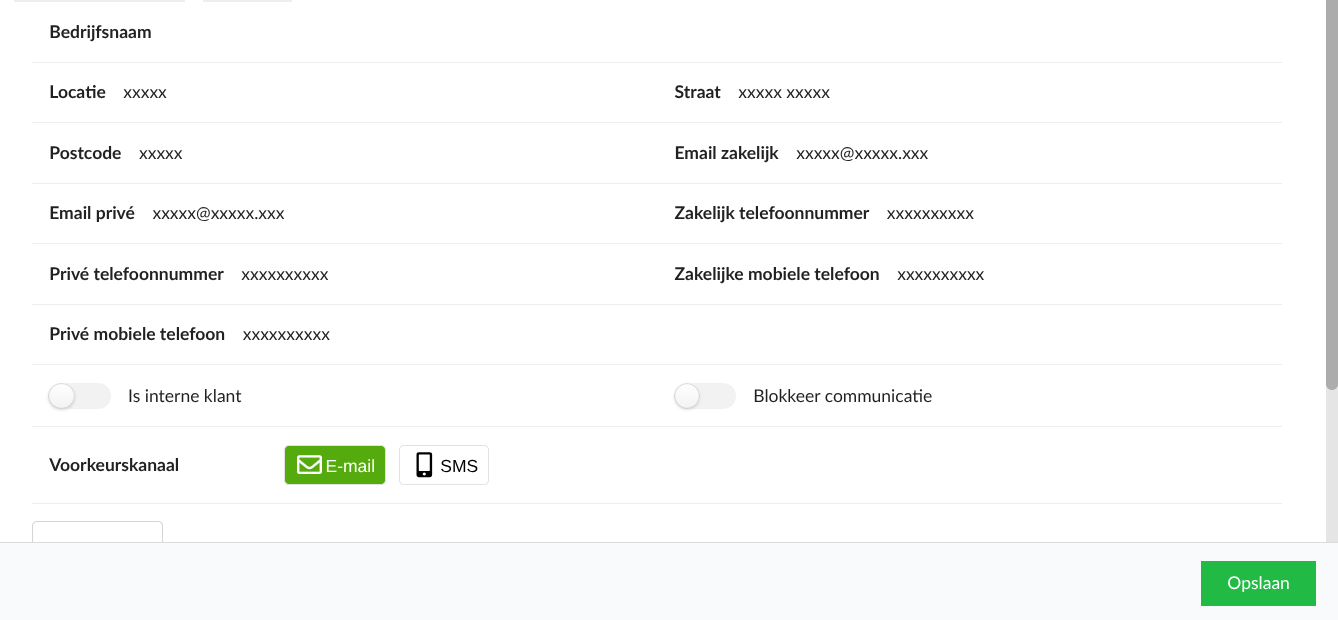1338x620 pixels.
Task: Focus the Zakelijke mobiele telefoon field
Action: pyautogui.click(x=940, y=274)
